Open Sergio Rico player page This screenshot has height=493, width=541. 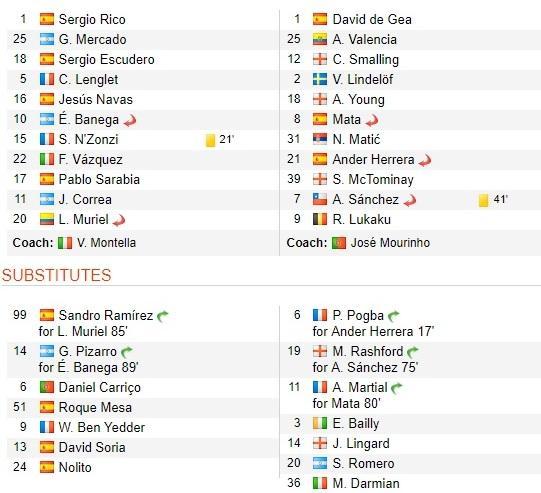92,19
